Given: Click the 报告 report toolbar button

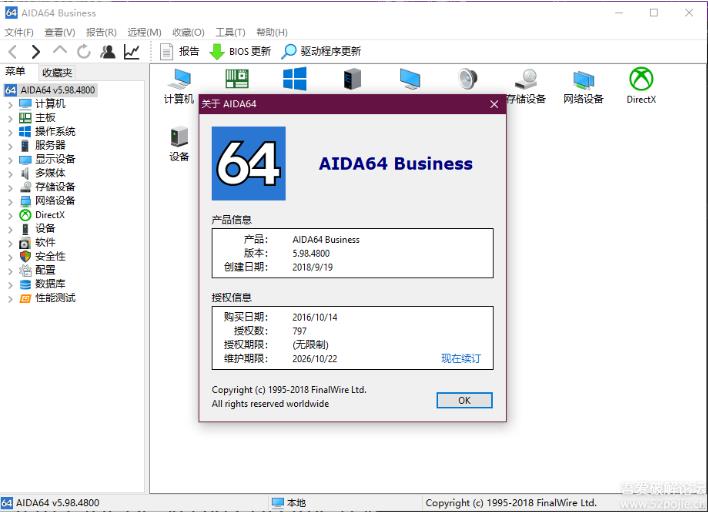Looking at the screenshot, I should (179, 51).
